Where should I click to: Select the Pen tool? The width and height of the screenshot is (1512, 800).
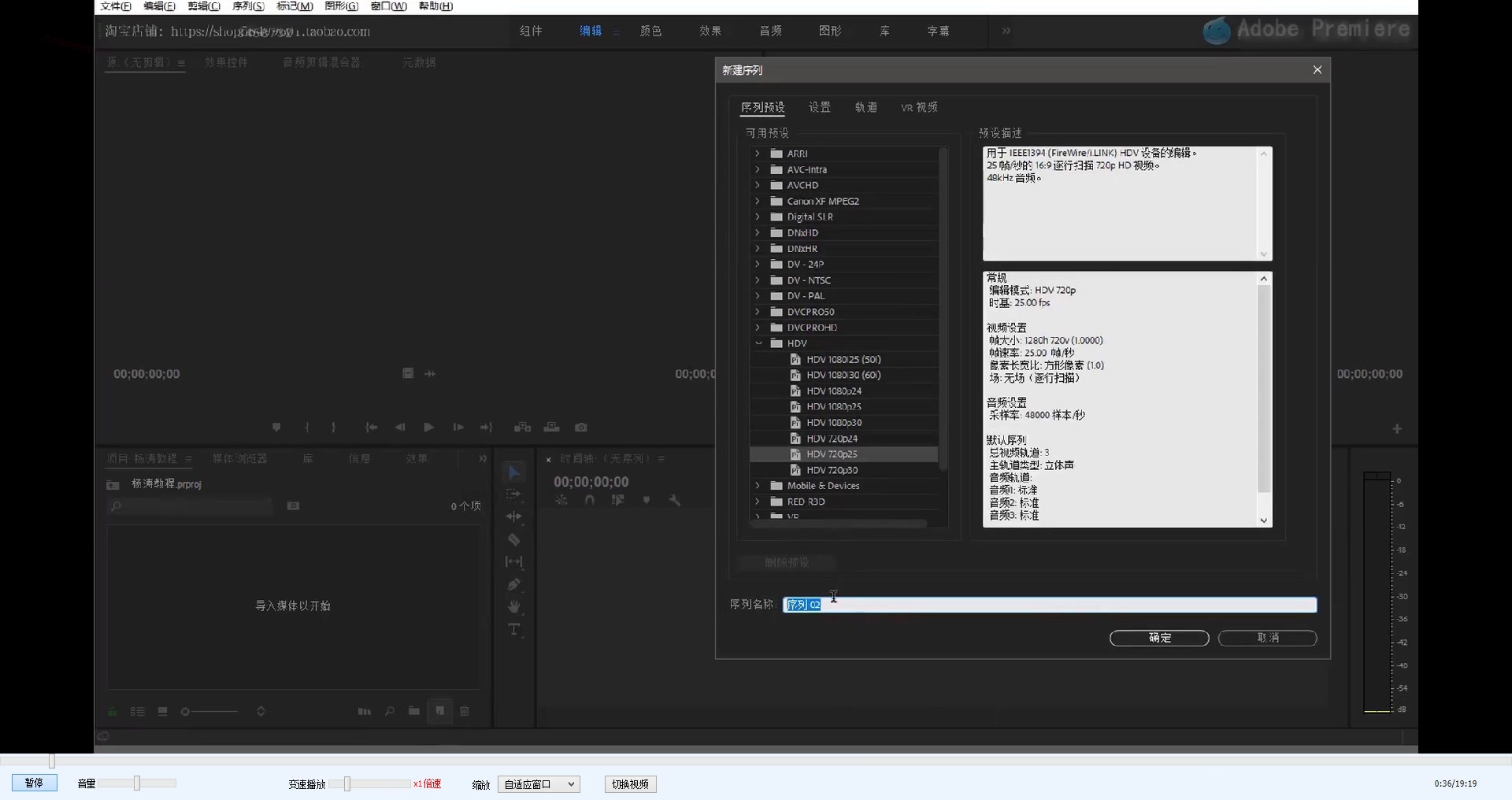pyautogui.click(x=514, y=584)
